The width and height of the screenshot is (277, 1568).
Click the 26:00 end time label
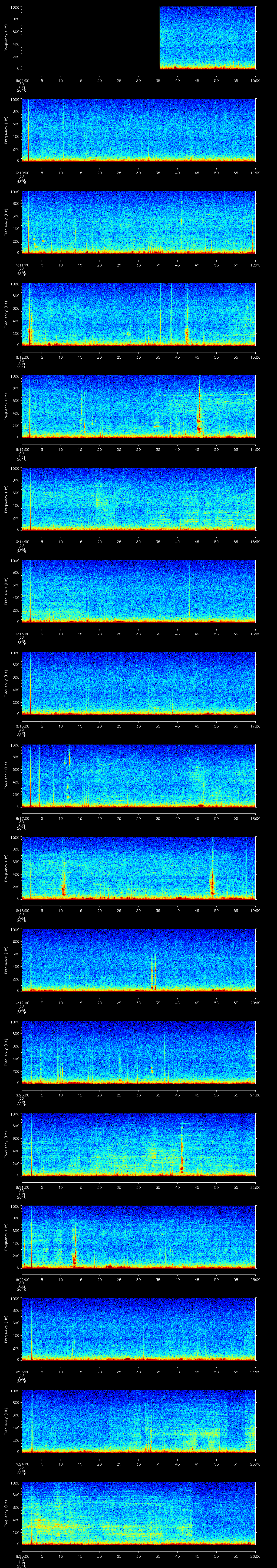(256, 1556)
